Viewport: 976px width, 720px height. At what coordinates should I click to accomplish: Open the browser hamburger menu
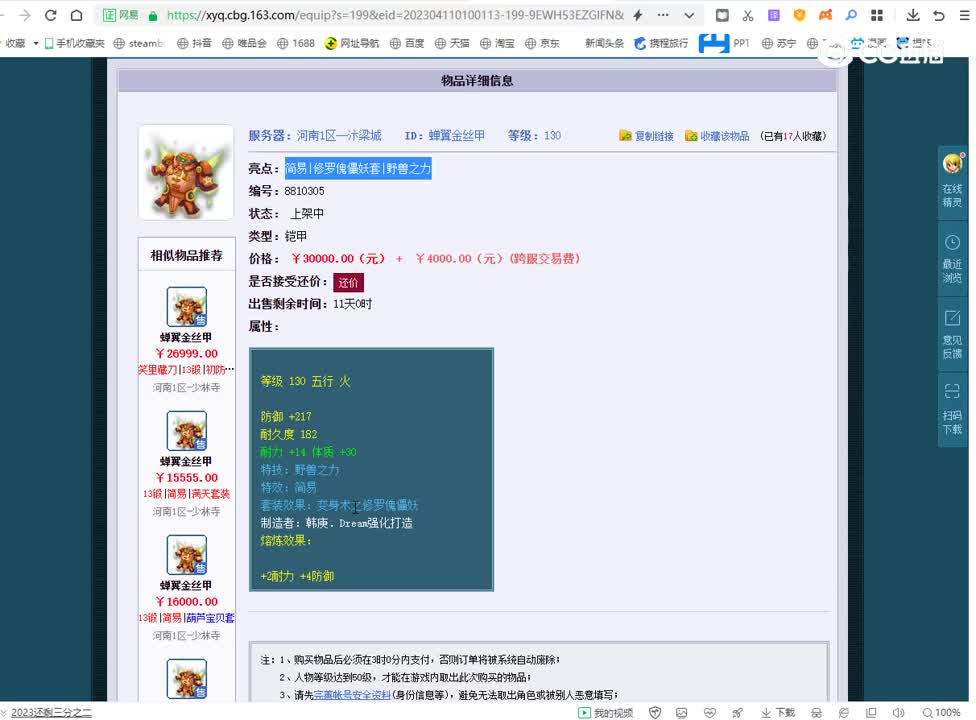pos(964,16)
